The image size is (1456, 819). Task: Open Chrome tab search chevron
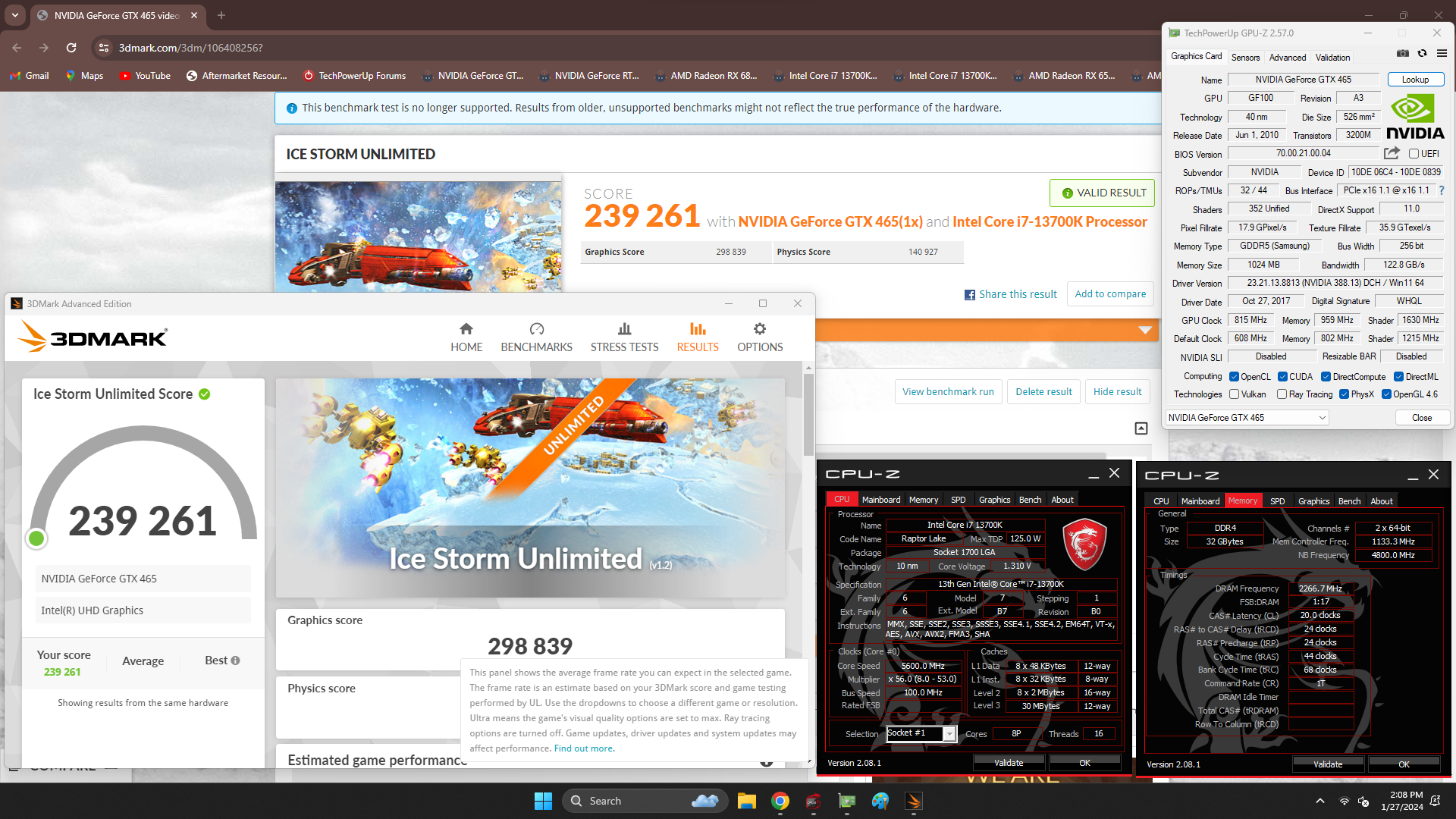point(15,15)
